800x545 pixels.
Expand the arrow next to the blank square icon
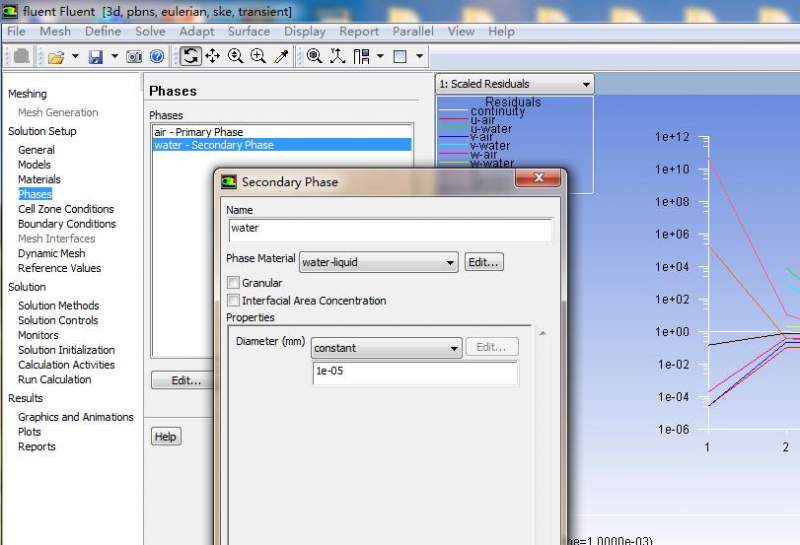point(419,56)
